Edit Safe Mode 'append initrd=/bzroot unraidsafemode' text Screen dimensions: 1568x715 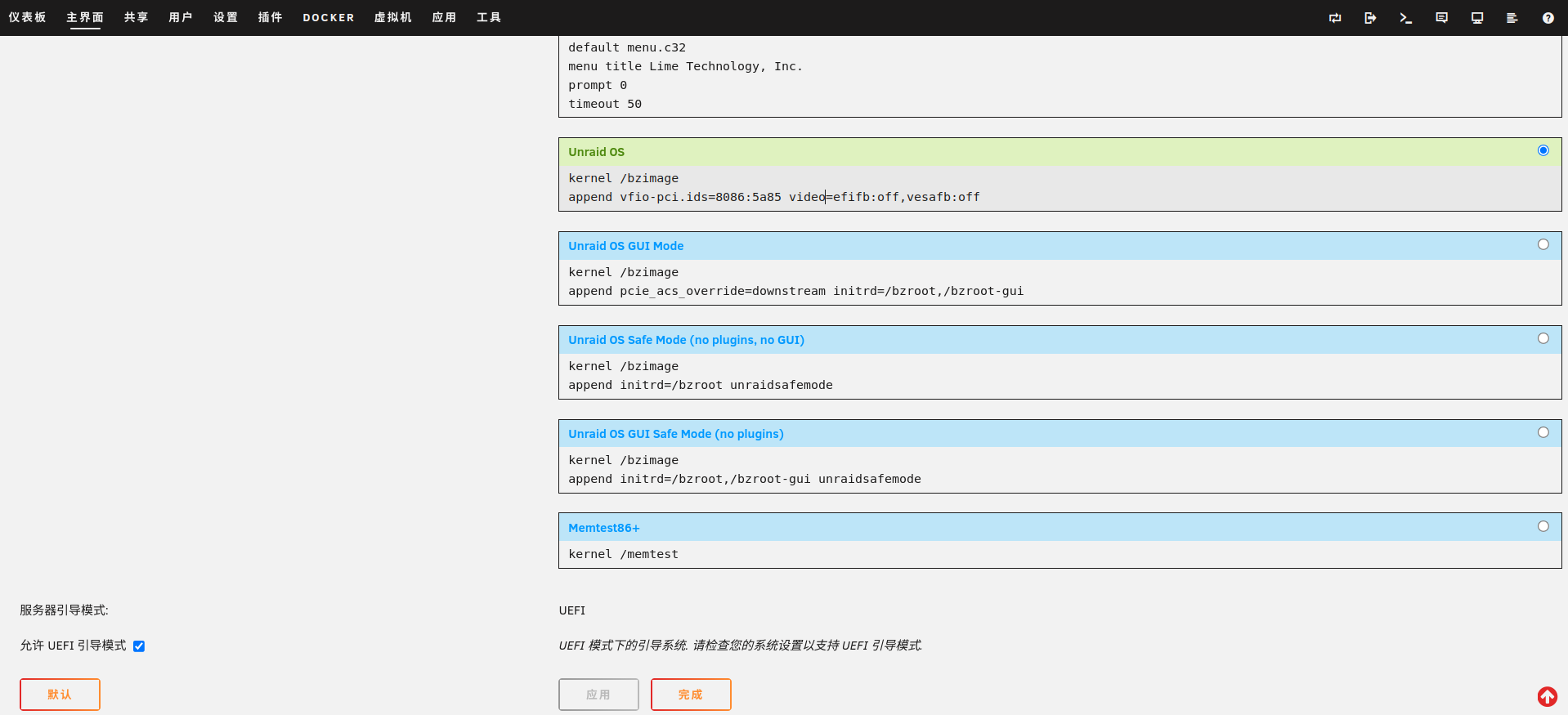tap(1060, 376)
